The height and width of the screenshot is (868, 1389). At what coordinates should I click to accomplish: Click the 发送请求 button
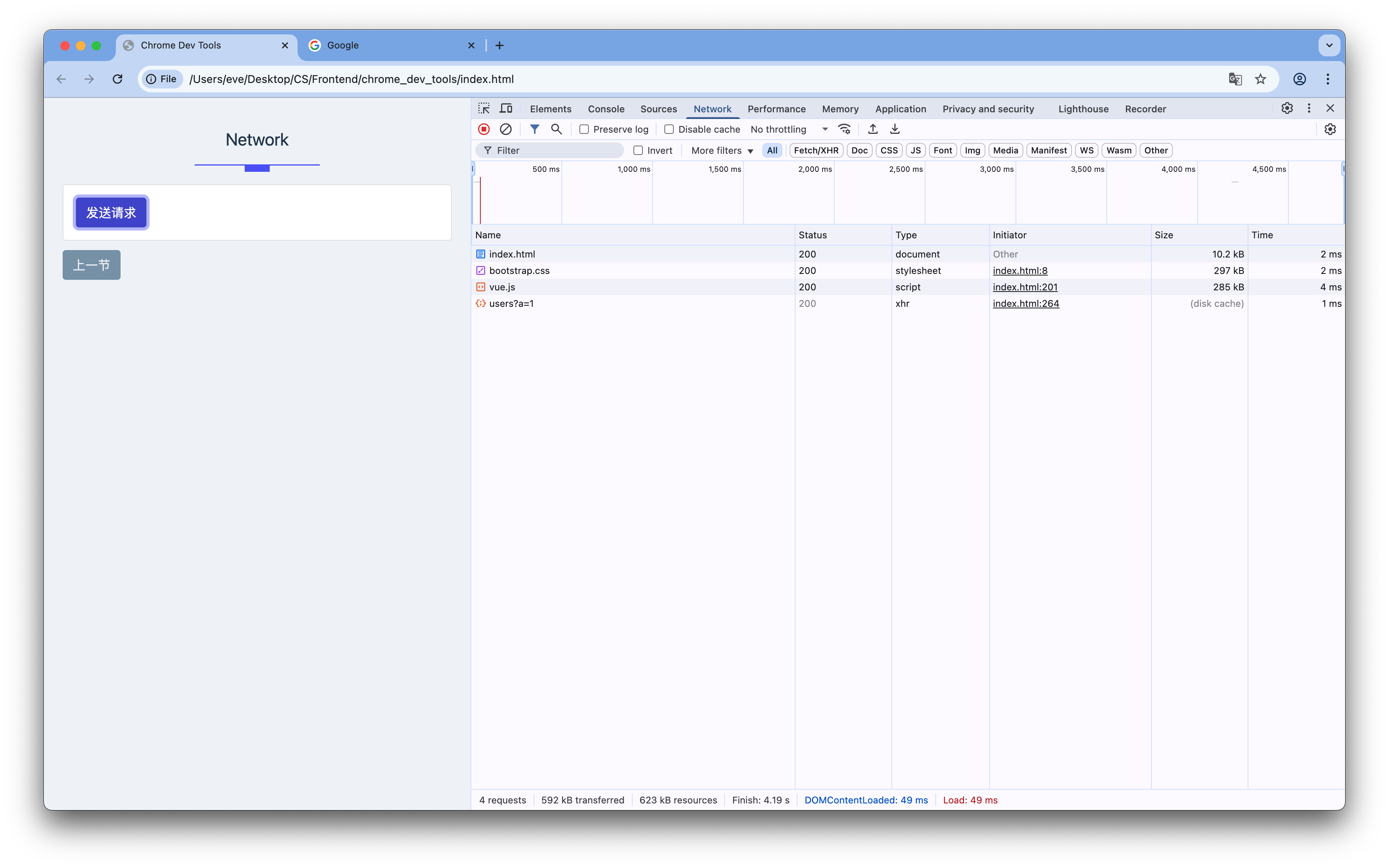[x=111, y=212]
